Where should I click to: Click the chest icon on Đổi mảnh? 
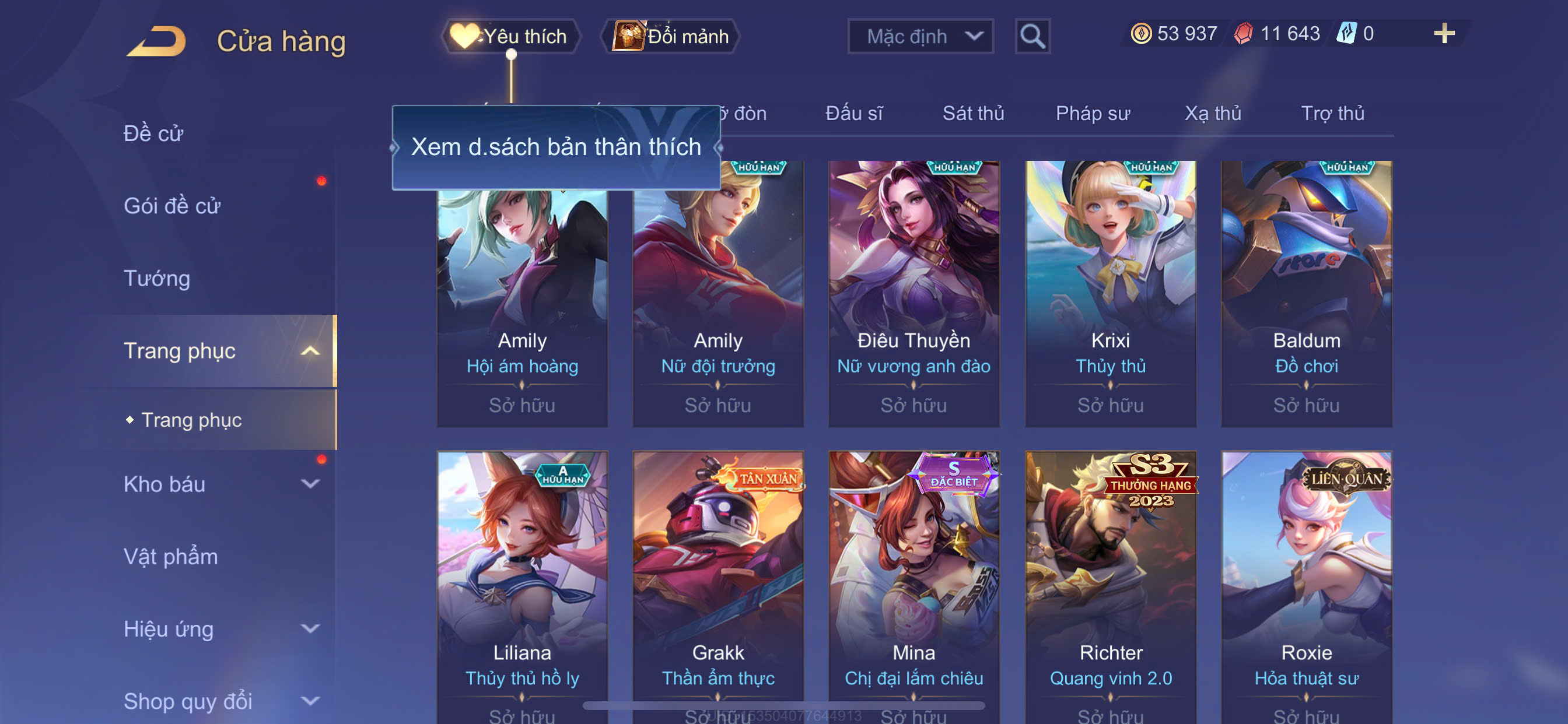(x=628, y=36)
